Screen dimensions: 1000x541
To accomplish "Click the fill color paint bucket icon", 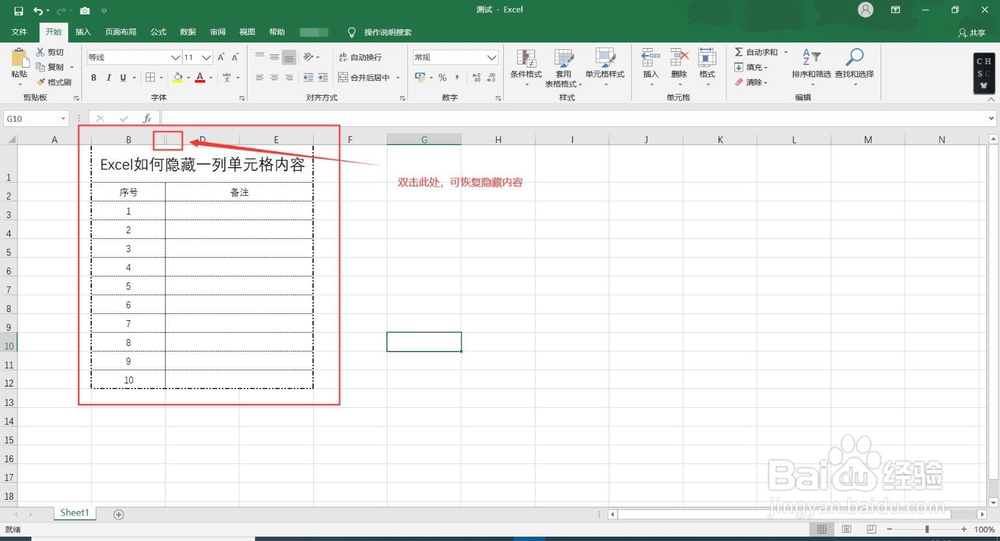I will [178, 77].
